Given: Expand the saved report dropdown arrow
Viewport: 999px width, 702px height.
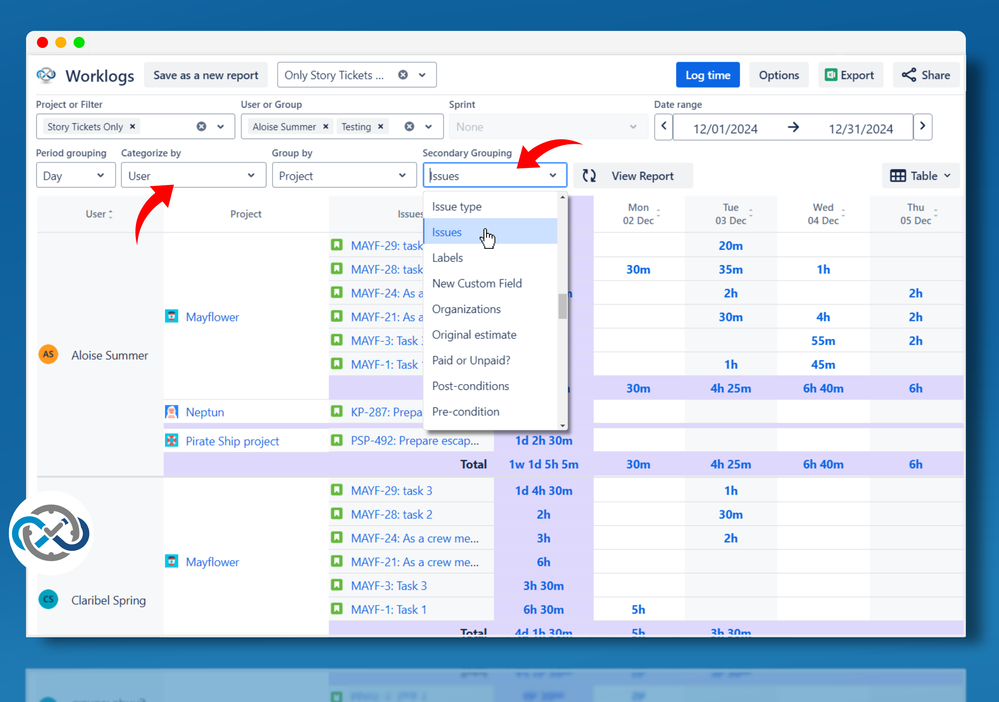Looking at the screenshot, I should (422, 75).
